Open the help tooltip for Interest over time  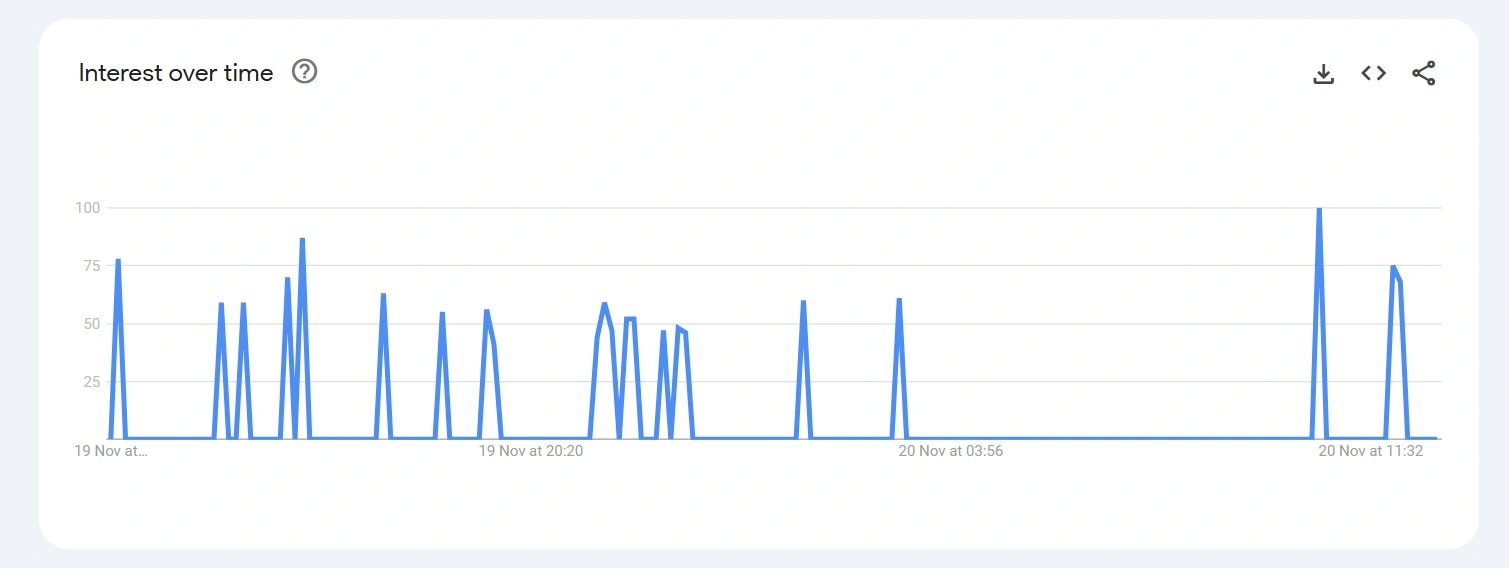click(x=304, y=72)
